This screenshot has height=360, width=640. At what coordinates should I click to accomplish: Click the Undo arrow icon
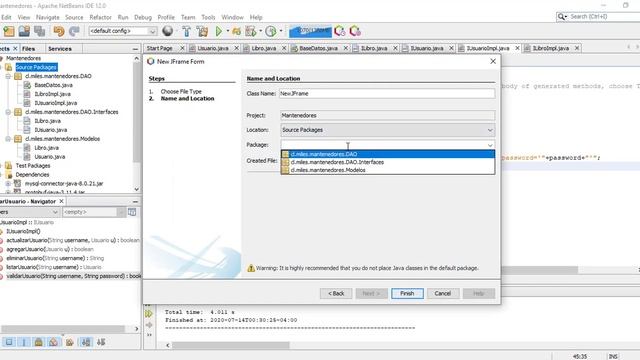[59, 31]
